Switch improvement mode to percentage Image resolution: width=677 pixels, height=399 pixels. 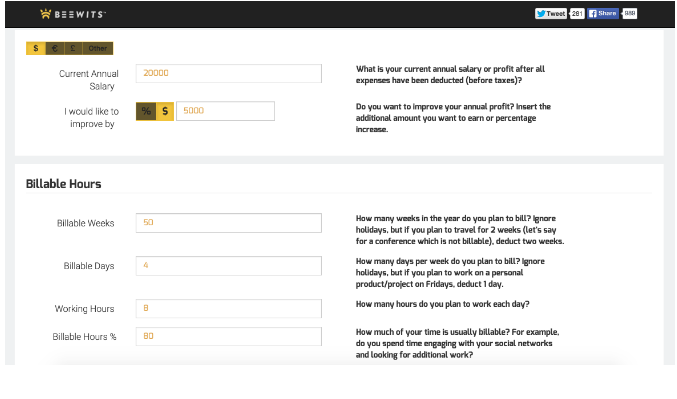146,111
